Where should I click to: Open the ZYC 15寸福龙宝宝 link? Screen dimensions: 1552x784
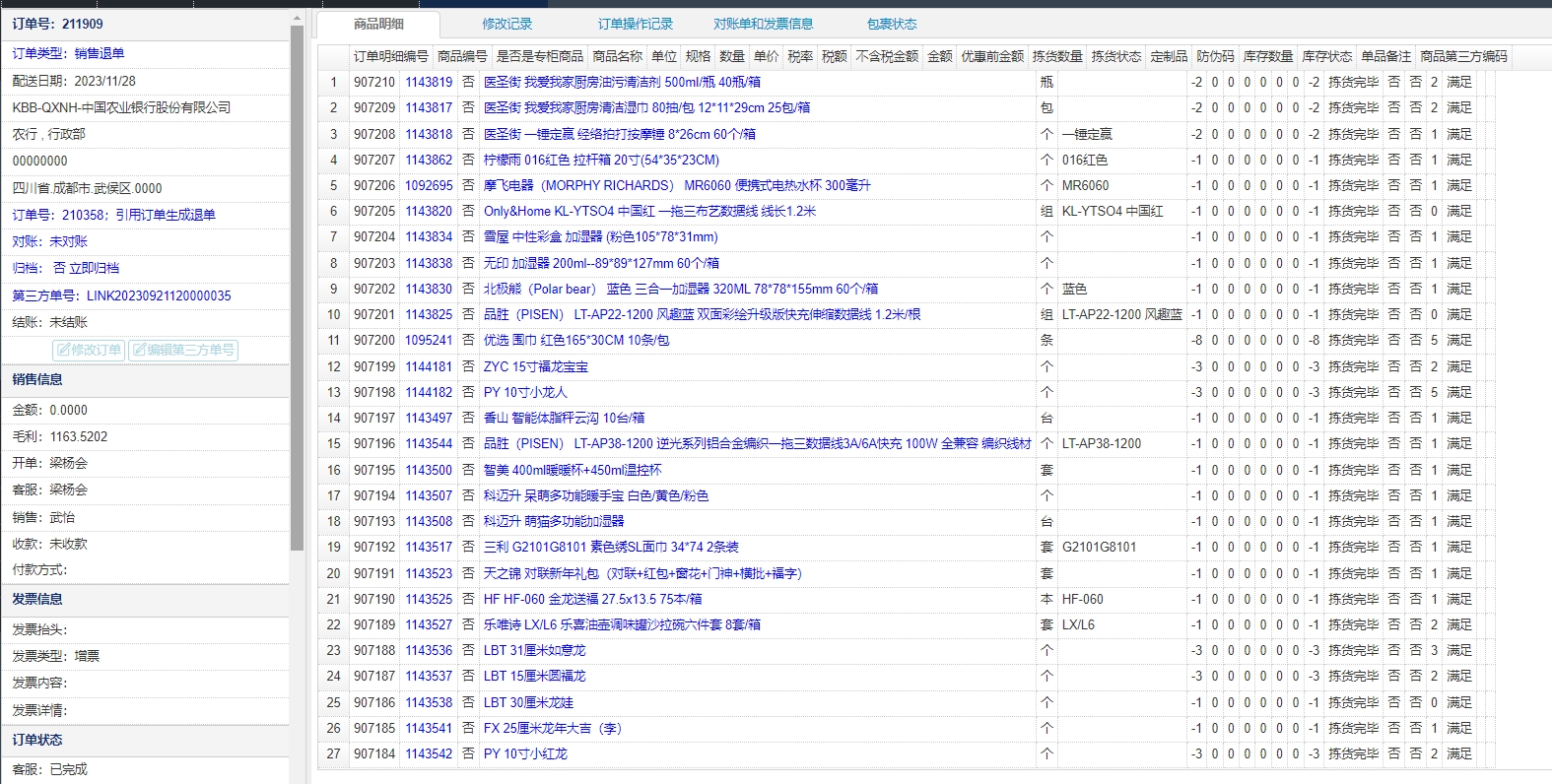pyautogui.click(x=535, y=366)
